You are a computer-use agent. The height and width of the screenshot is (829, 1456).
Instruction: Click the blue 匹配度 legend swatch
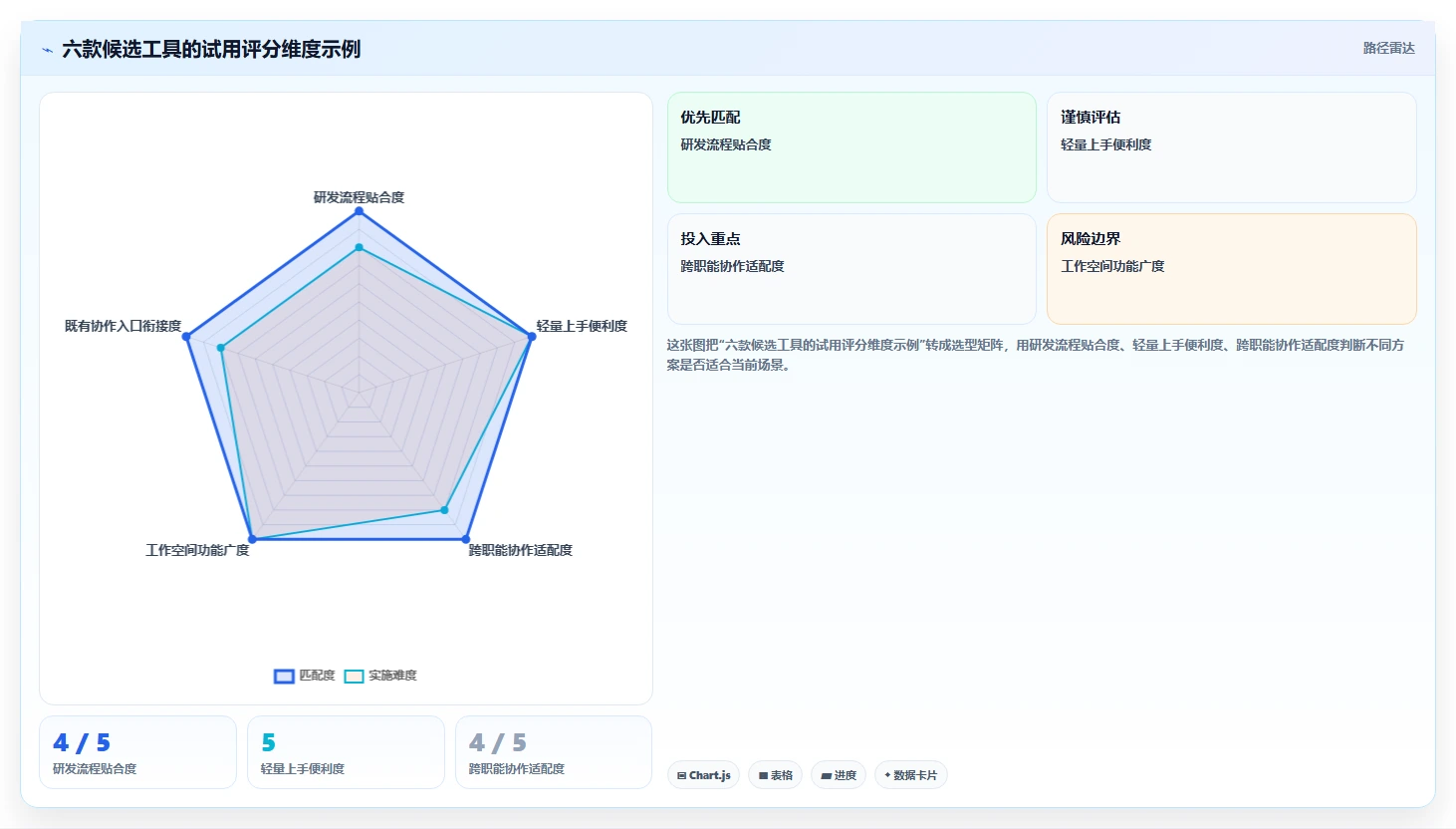point(284,677)
